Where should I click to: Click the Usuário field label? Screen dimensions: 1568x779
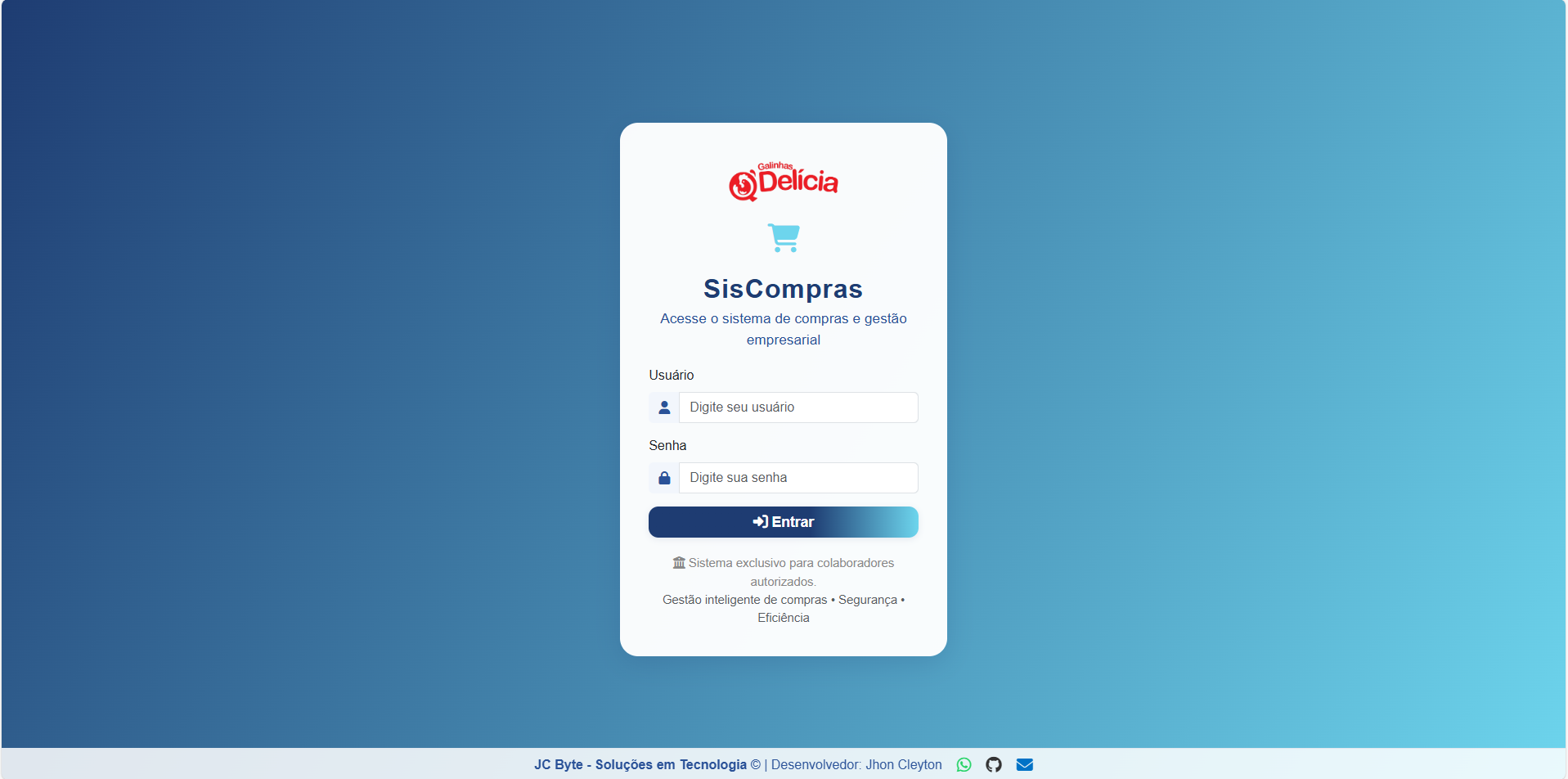[x=671, y=375]
